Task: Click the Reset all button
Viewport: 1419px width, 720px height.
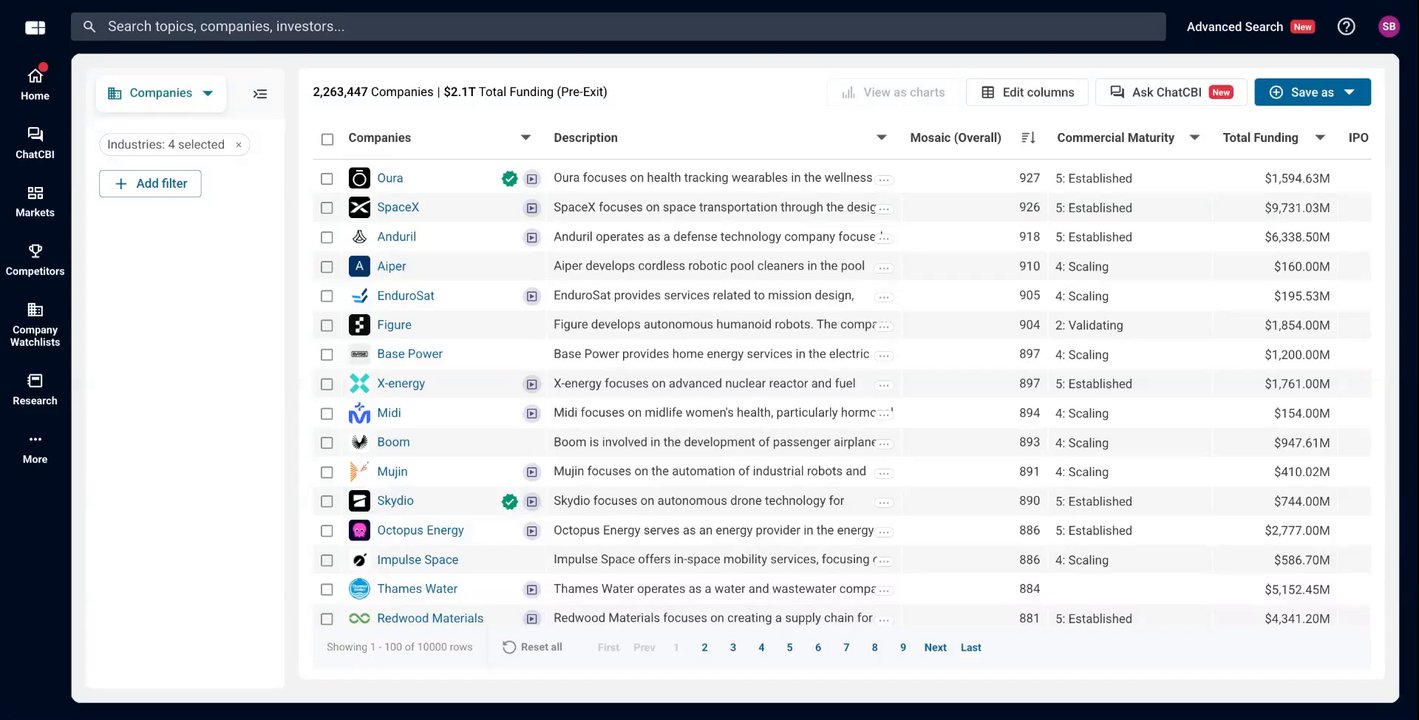Action: click(532, 648)
